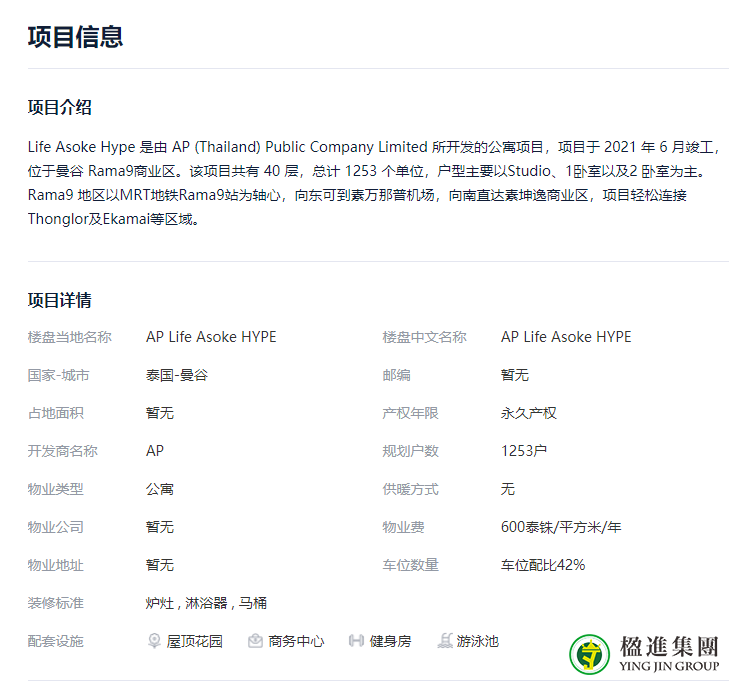Click the 1253户 planned households value
Screen dimensions: 729x685
[524, 451]
